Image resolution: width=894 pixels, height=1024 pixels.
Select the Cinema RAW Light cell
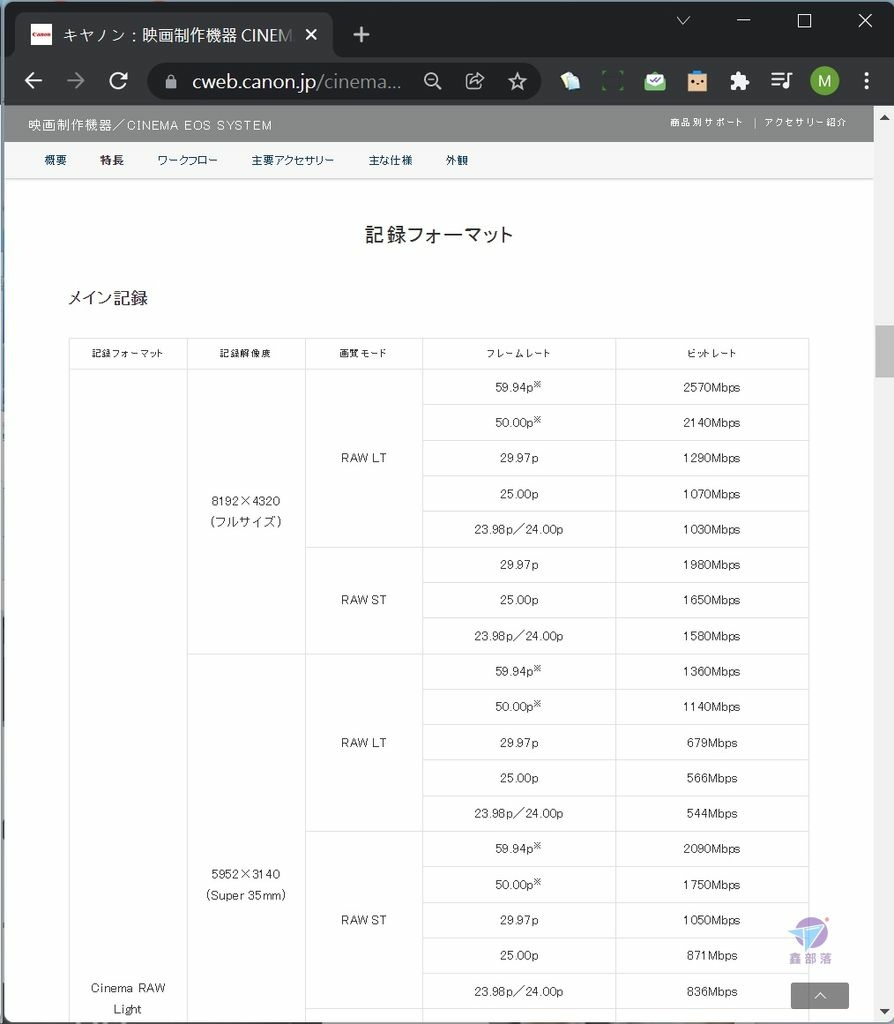[128, 998]
